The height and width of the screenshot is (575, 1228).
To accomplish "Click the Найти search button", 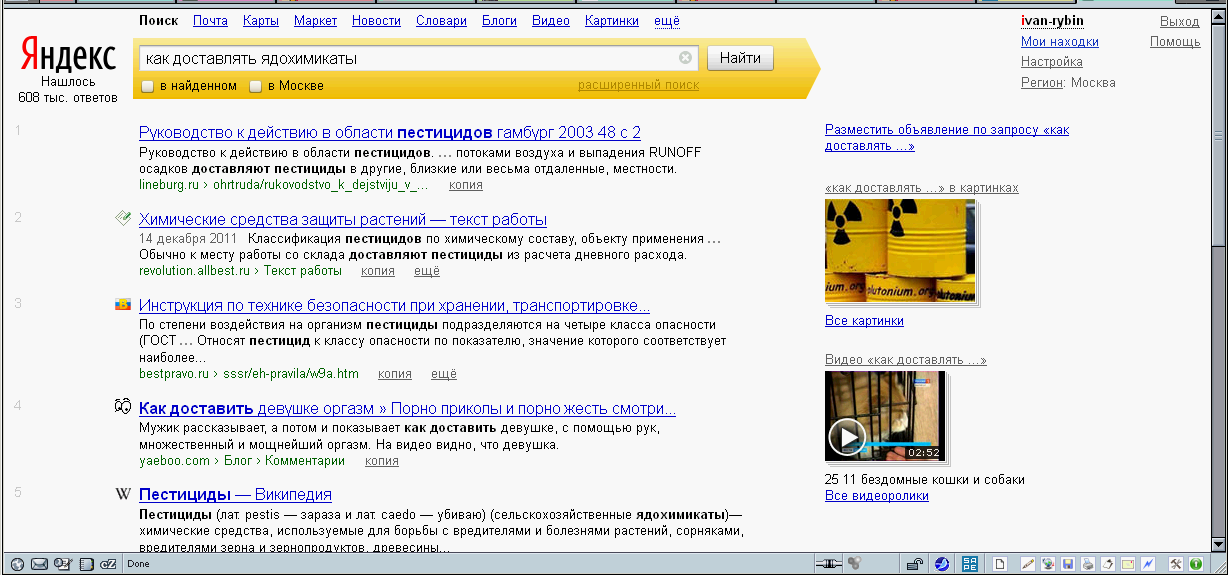I will click(740, 58).
